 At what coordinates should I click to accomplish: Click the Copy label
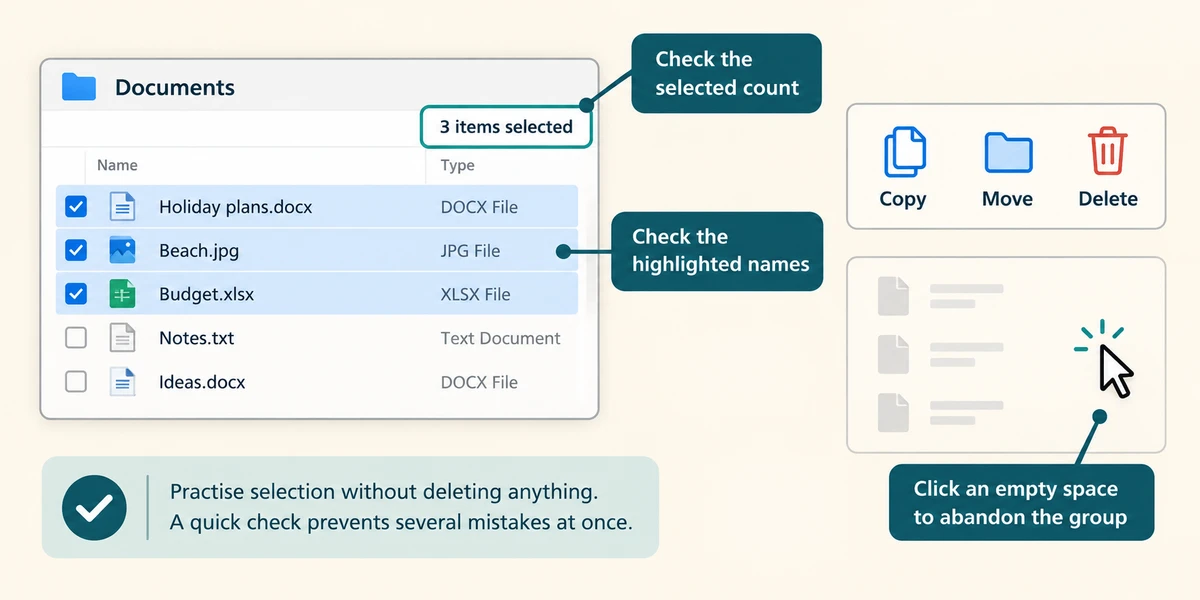[903, 199]
